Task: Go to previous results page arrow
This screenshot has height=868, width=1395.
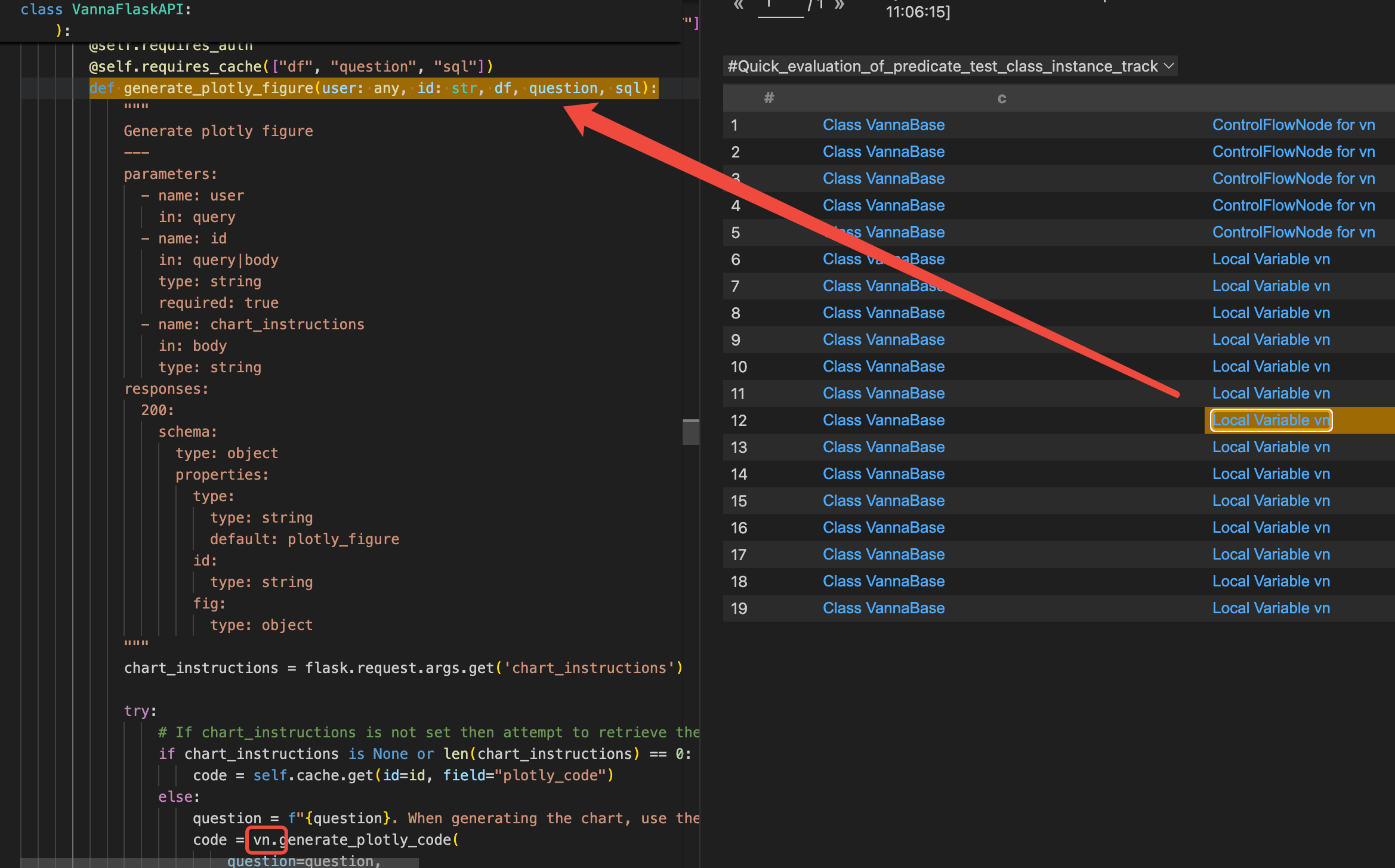Action: [739, 5]
